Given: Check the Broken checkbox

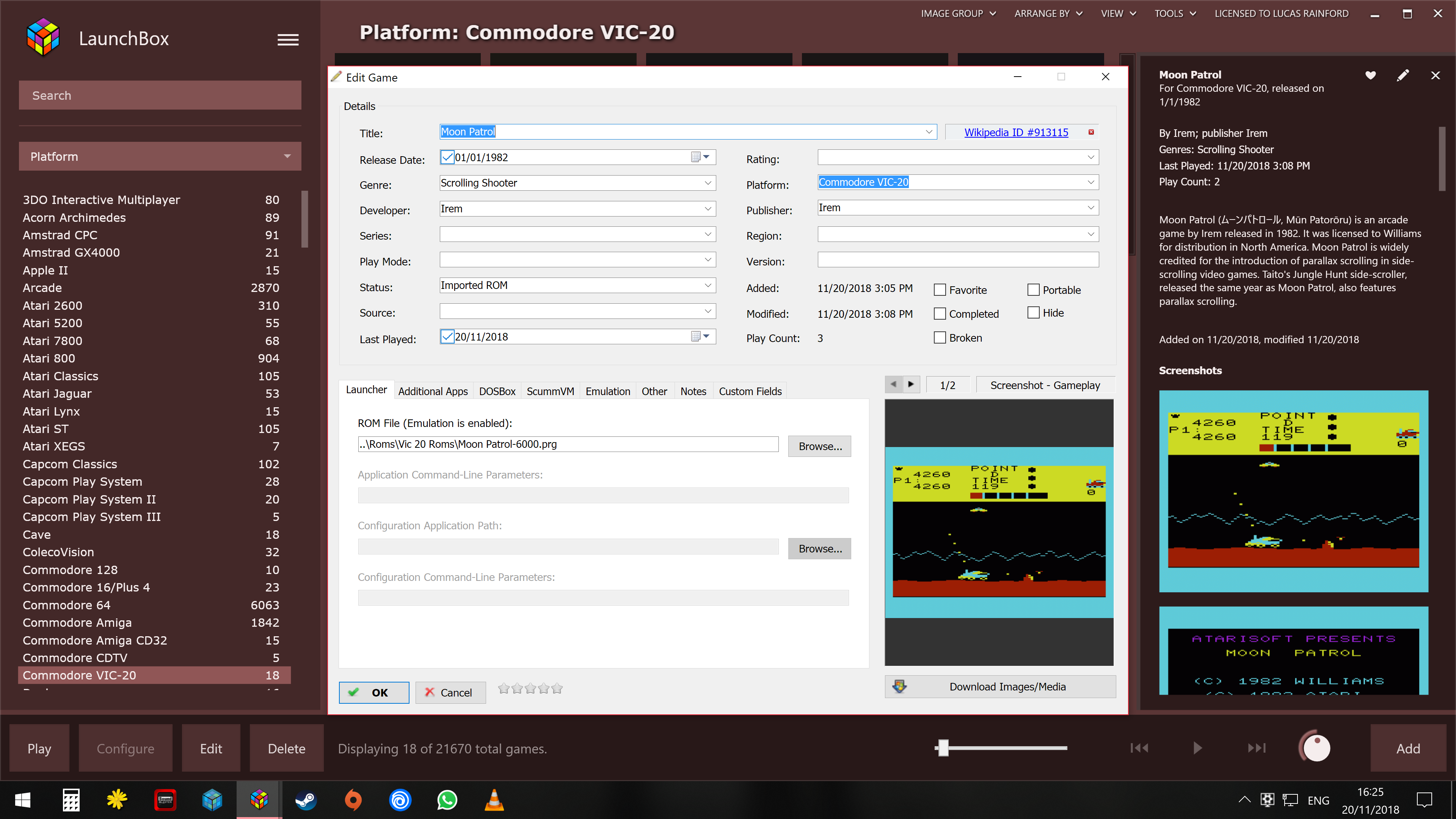Looking at the screenshot, I should (940, 337).
